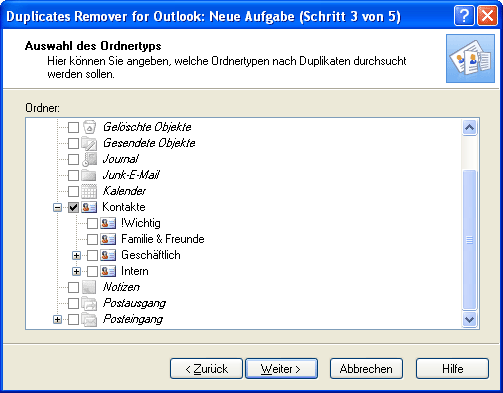Select the Journal folder label
The width and height of the screenshot is (503, 393).
tap(120, 159)
